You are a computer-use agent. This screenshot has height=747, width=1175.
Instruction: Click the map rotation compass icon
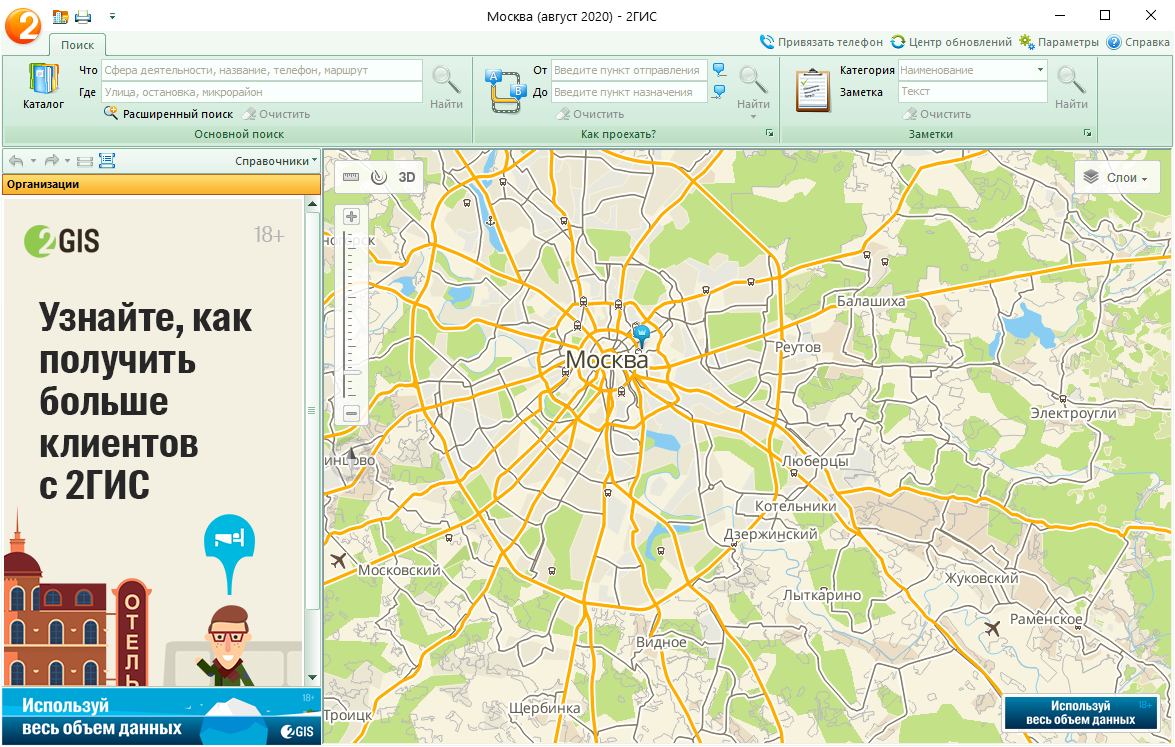point(378,177)
